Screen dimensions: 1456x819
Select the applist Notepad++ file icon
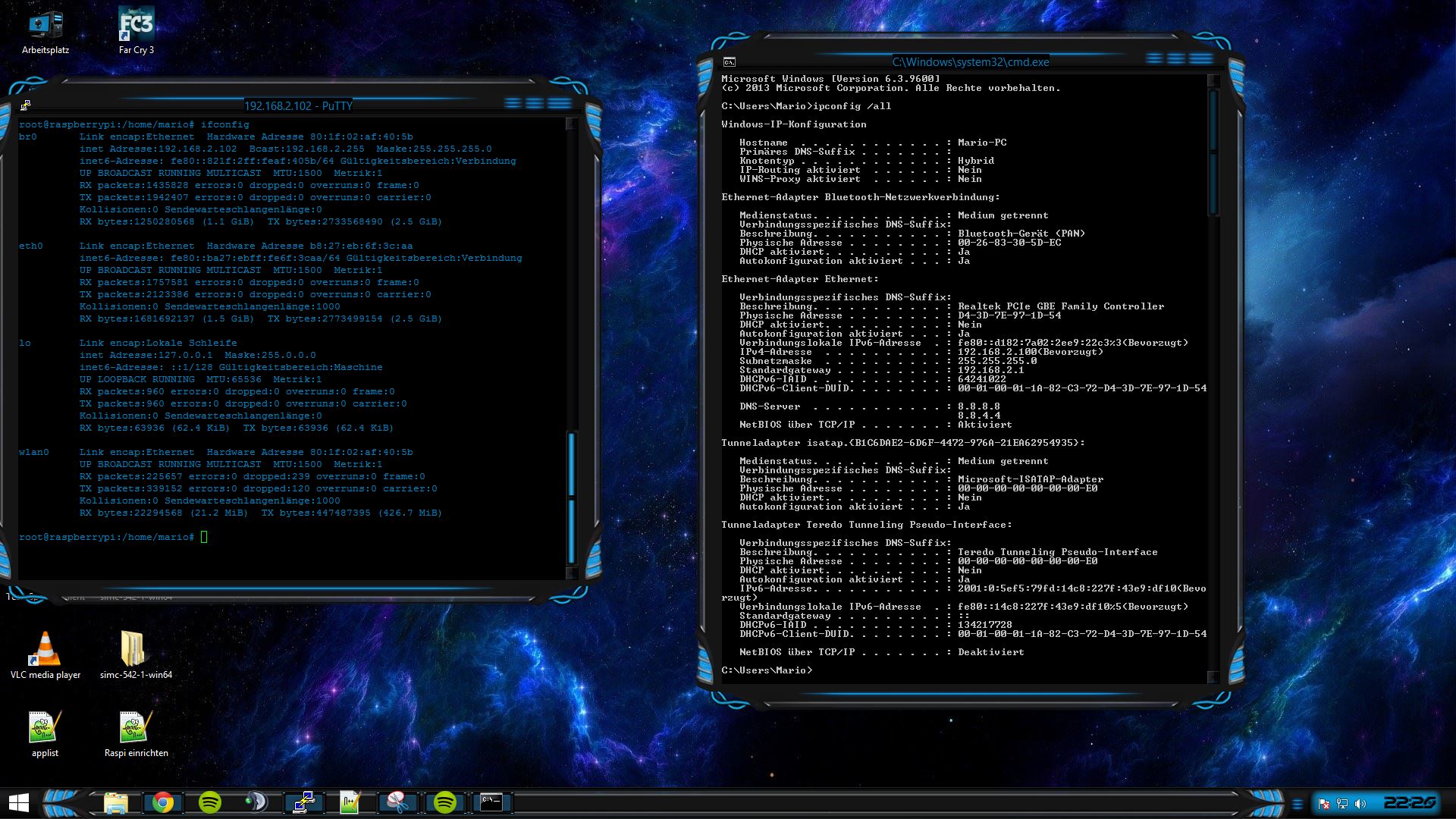44,728
